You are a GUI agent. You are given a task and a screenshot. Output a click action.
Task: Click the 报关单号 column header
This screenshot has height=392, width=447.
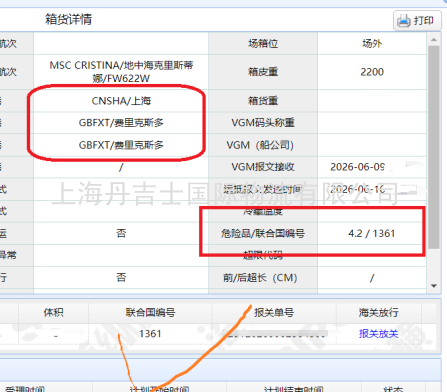click(274, 312)
